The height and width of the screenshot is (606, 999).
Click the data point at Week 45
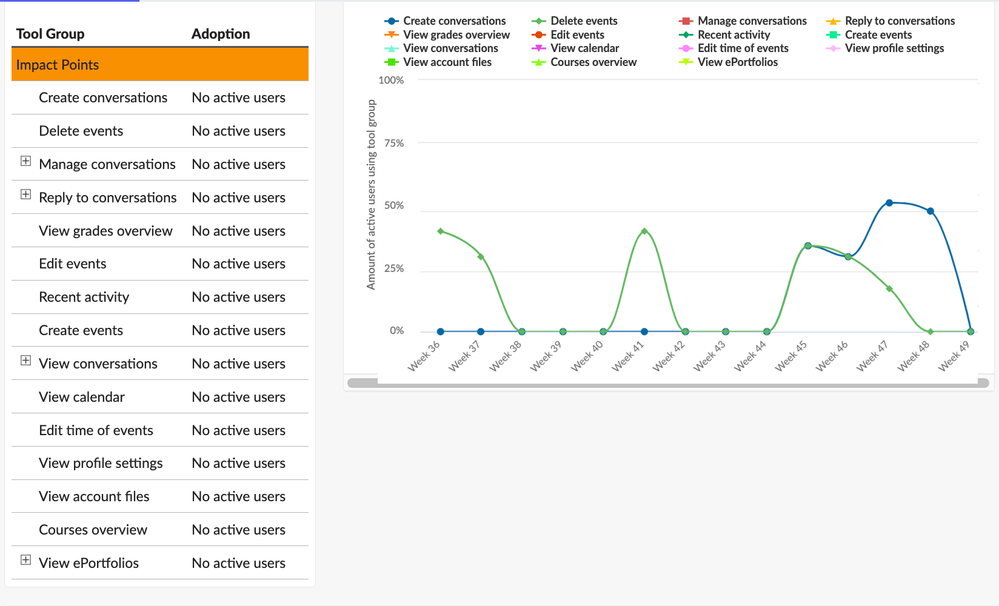tap(808, 245)
